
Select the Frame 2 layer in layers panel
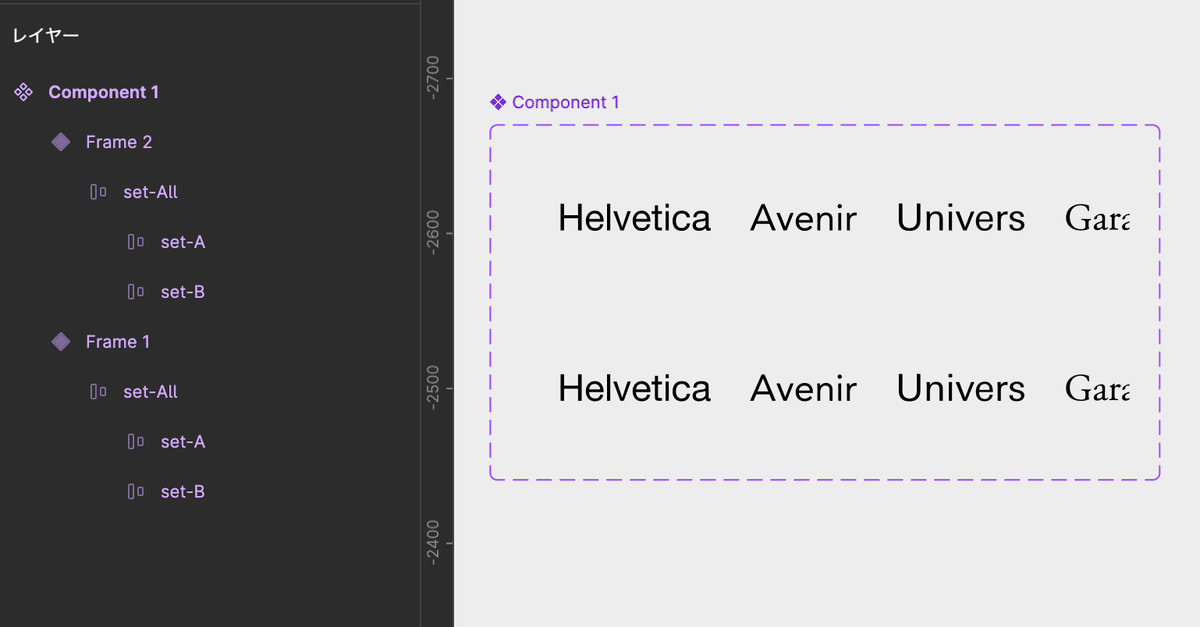tap(119, 142)
